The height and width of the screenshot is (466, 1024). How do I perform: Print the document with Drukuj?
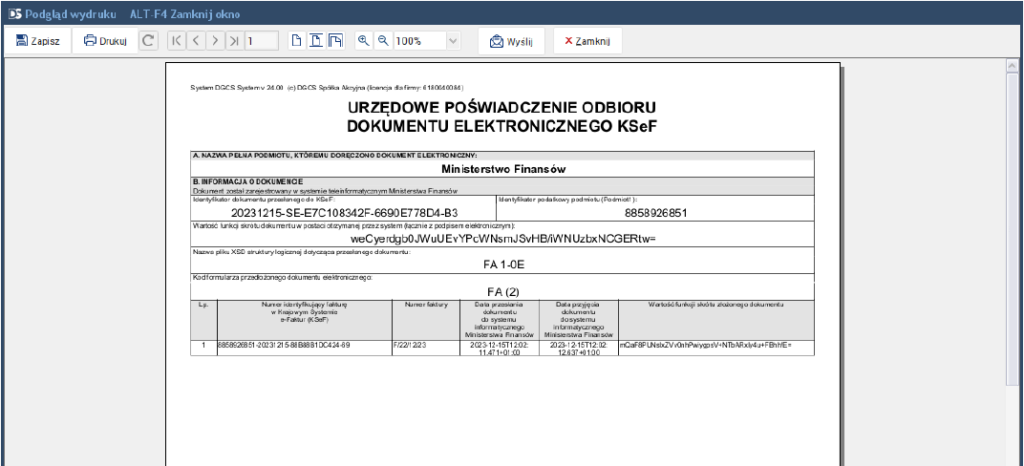105,41
